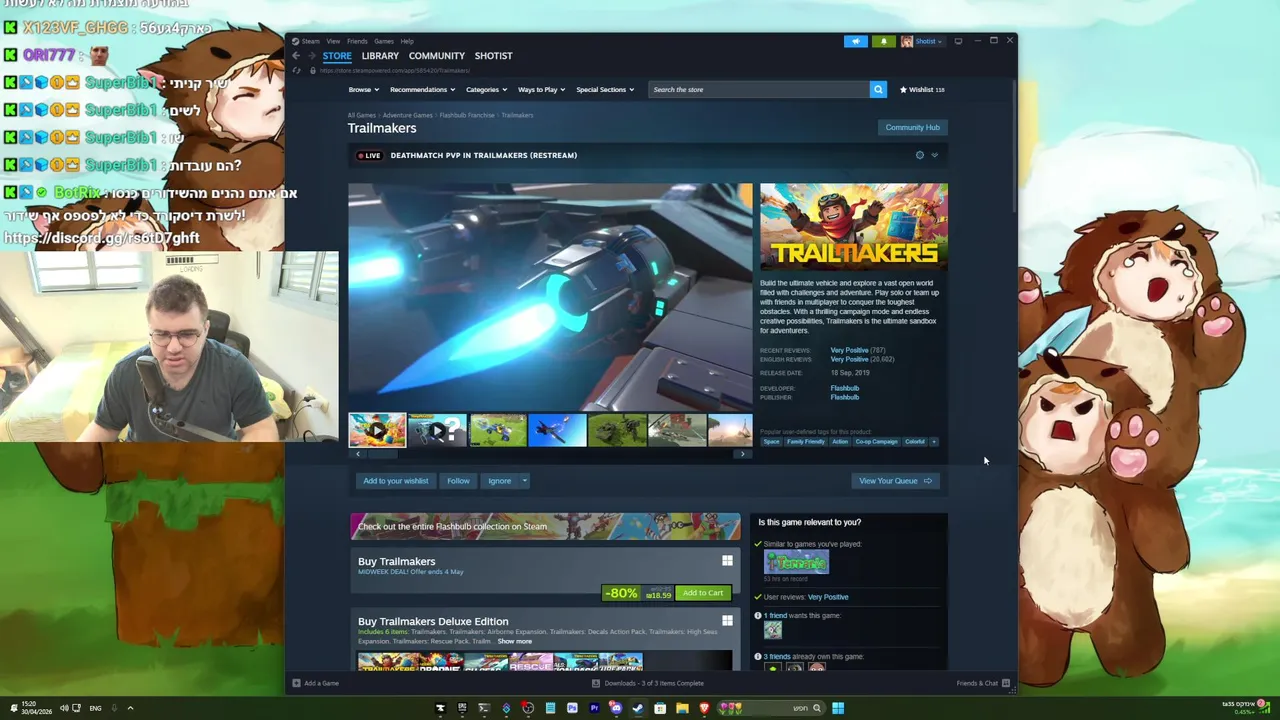Image resolution: width=1280 pixels, height=720 pixels.
Task: Click the Family Friendly tag
Action: tap(806, 441)
